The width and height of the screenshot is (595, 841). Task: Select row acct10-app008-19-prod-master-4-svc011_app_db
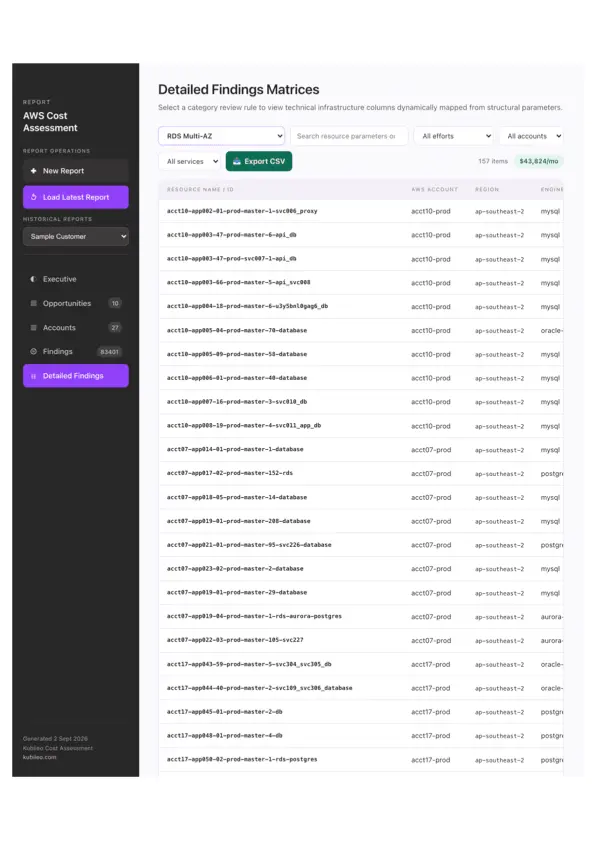coord(361,426)
